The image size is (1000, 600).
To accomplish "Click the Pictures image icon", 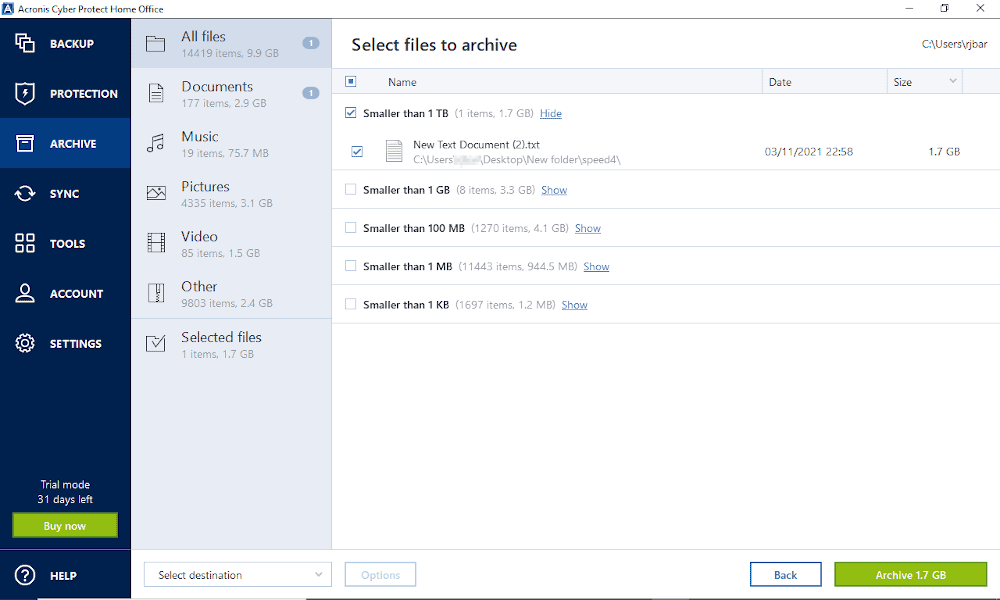I will 156,193.
